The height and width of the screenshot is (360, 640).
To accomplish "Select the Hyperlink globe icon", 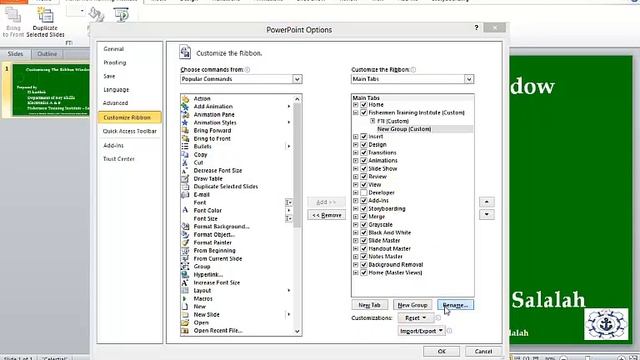I will point(185,275).
